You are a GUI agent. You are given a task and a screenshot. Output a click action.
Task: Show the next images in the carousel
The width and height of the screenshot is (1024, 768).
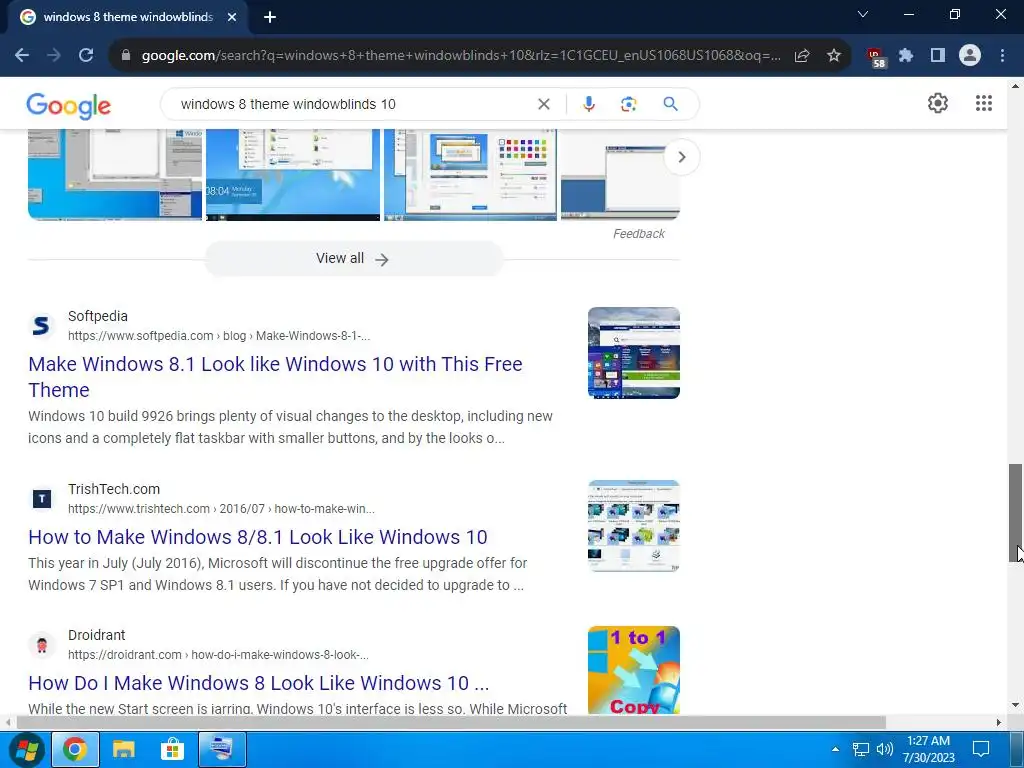pyautogui.click(x=681, y=157)
